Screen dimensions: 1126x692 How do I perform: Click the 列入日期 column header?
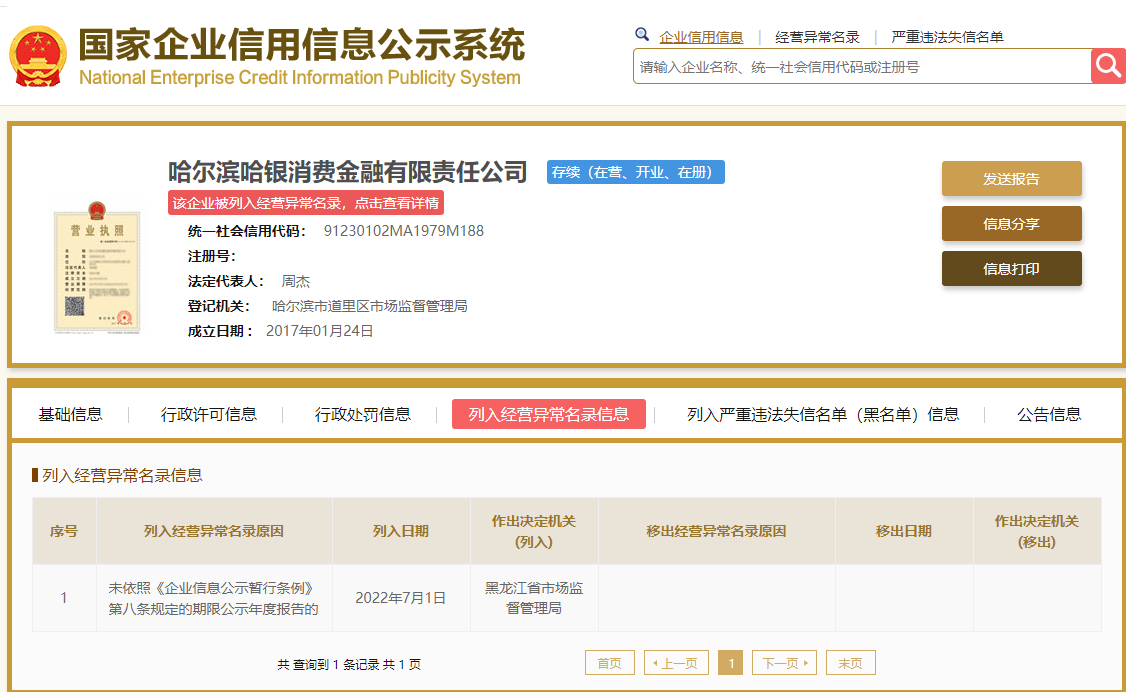pos(401,531)
